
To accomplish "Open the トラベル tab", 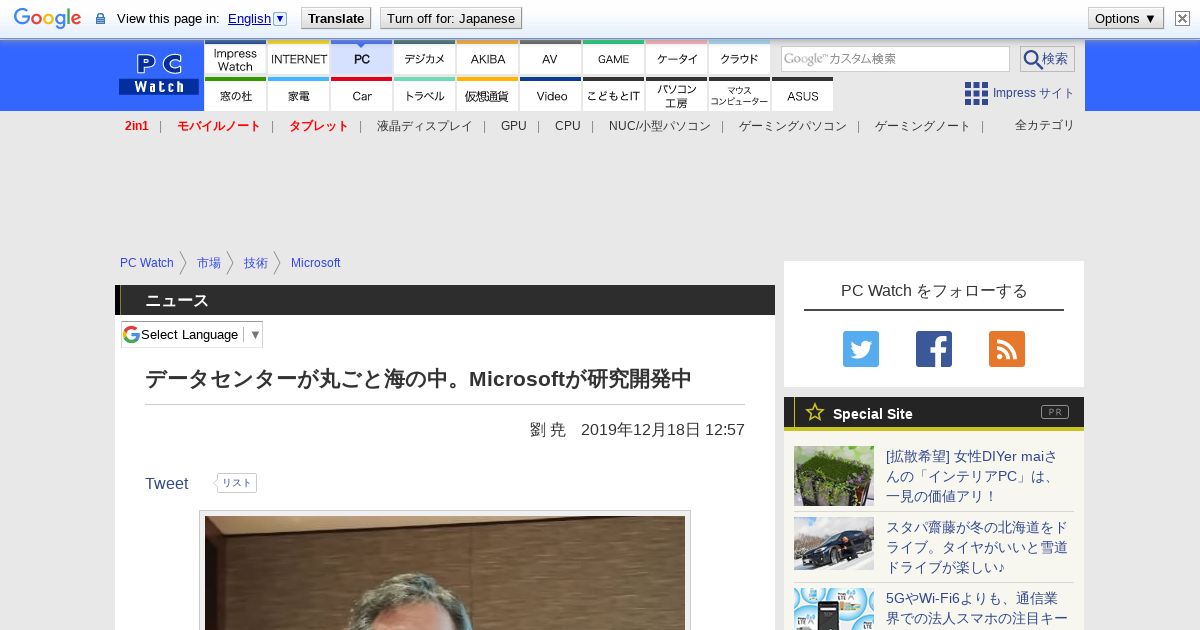I will point(425,95).
